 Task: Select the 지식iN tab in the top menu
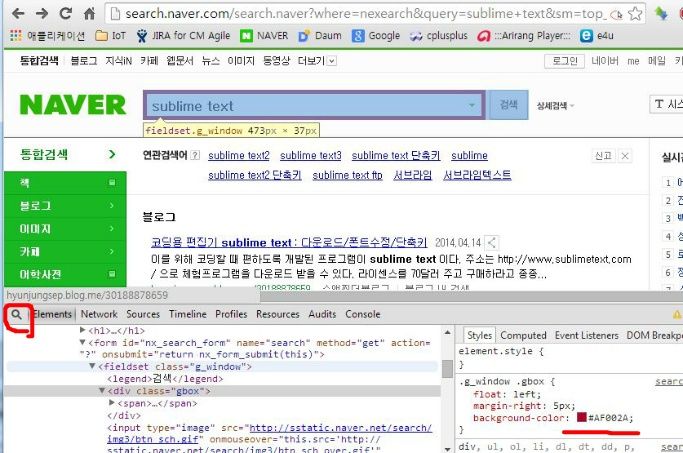pos(118,61)
